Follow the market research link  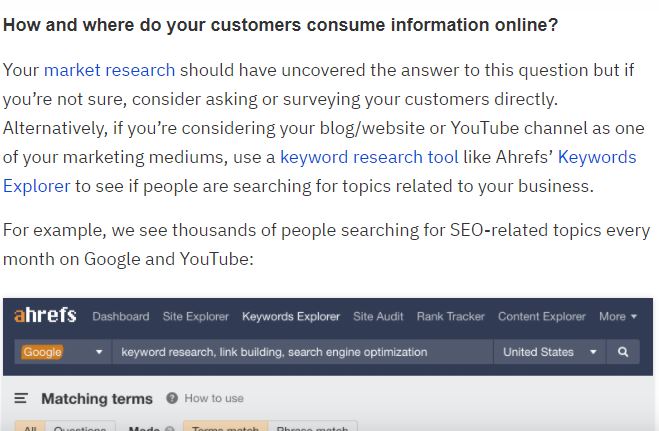(109, 70)
